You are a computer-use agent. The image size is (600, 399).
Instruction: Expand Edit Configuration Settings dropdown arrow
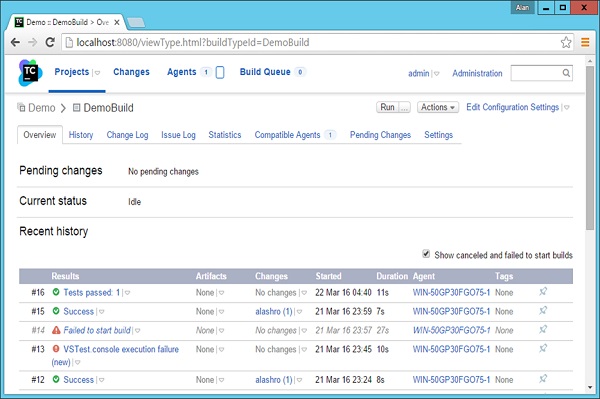click(567, 107)
